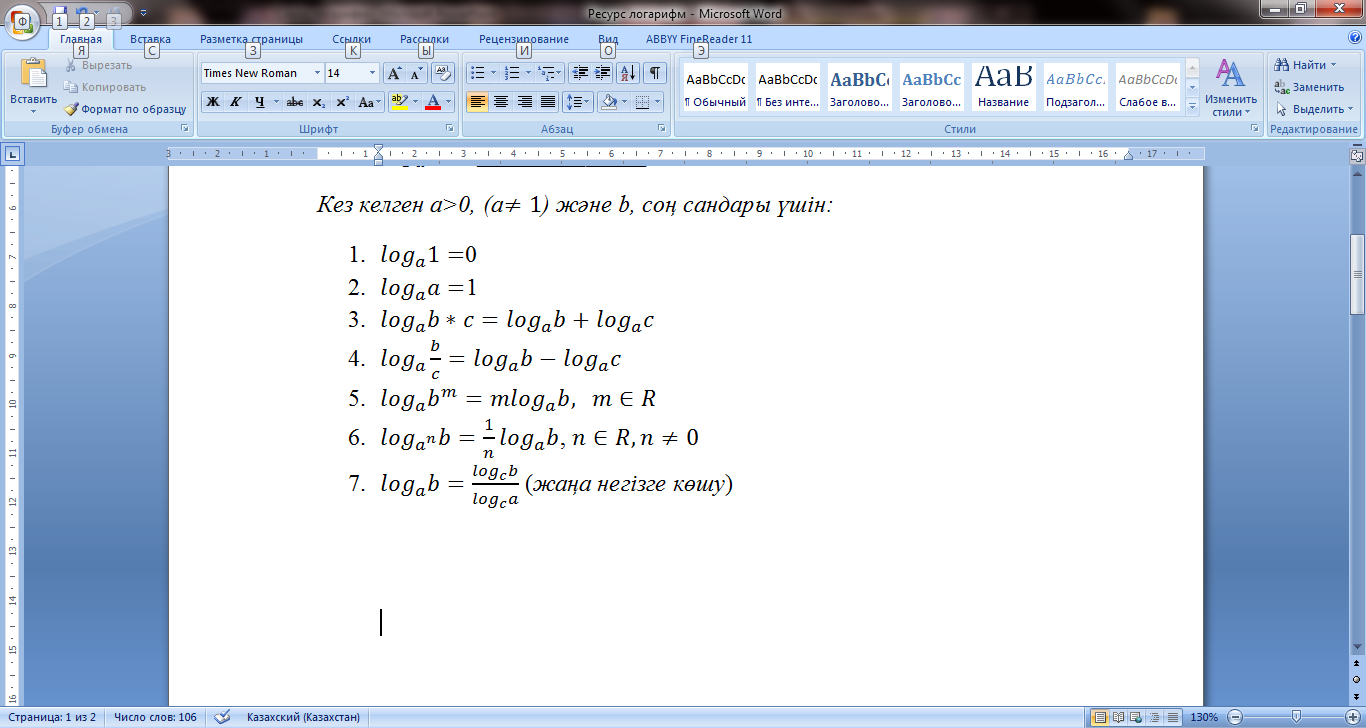Set paragraph alignment to justified

pyautogui.click(x=547, y=102)
